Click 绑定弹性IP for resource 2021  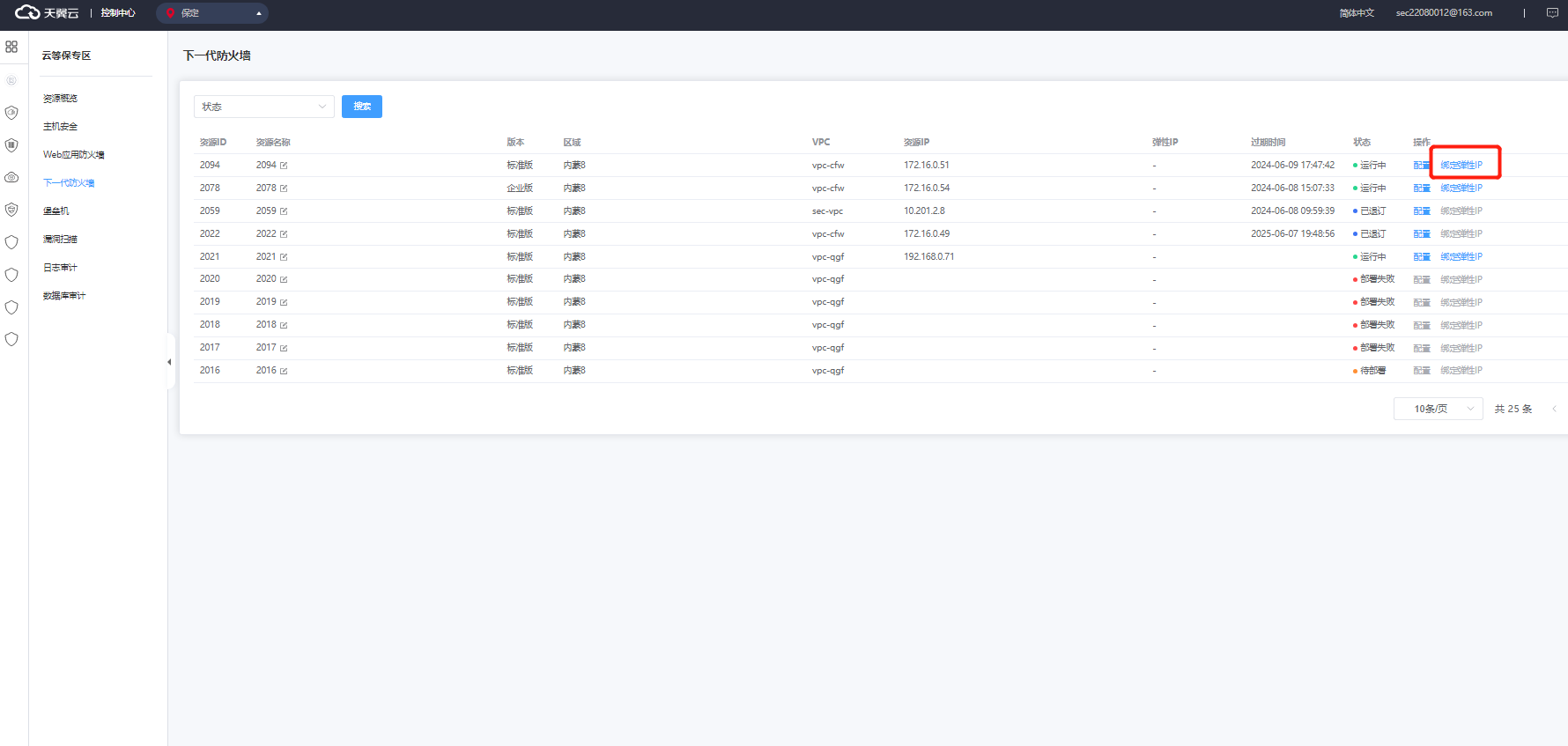[x=1461, y=257]
